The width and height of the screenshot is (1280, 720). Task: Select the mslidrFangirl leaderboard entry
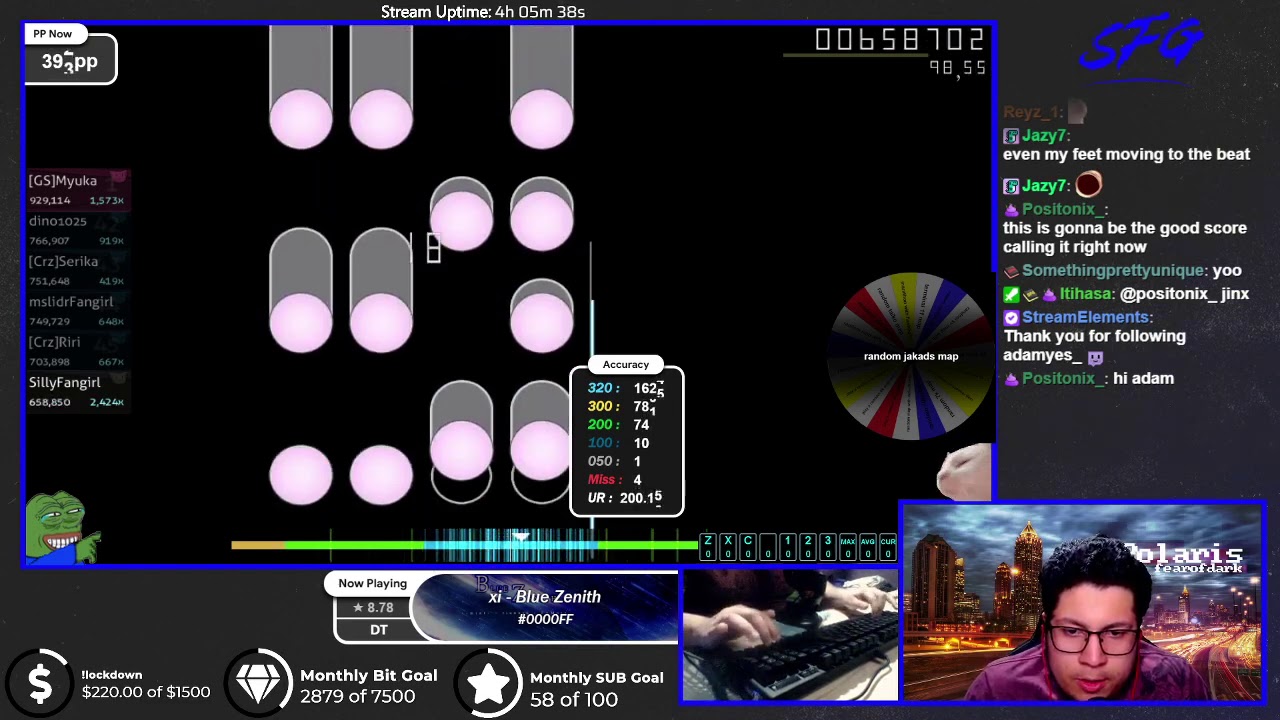coord(78,310)
